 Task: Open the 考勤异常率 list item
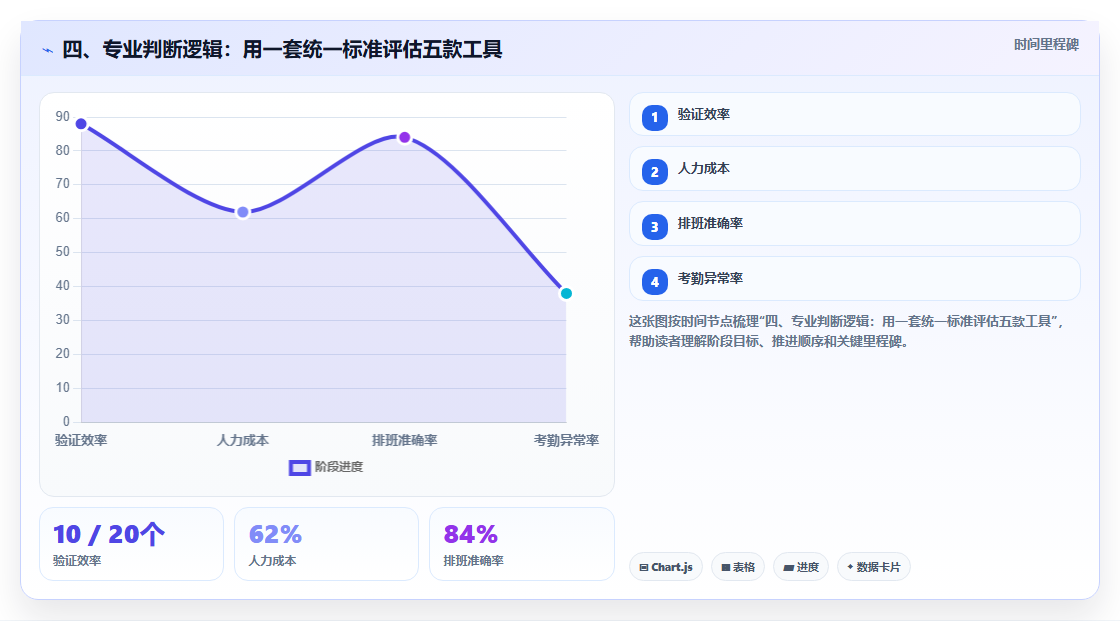point(854,279)
